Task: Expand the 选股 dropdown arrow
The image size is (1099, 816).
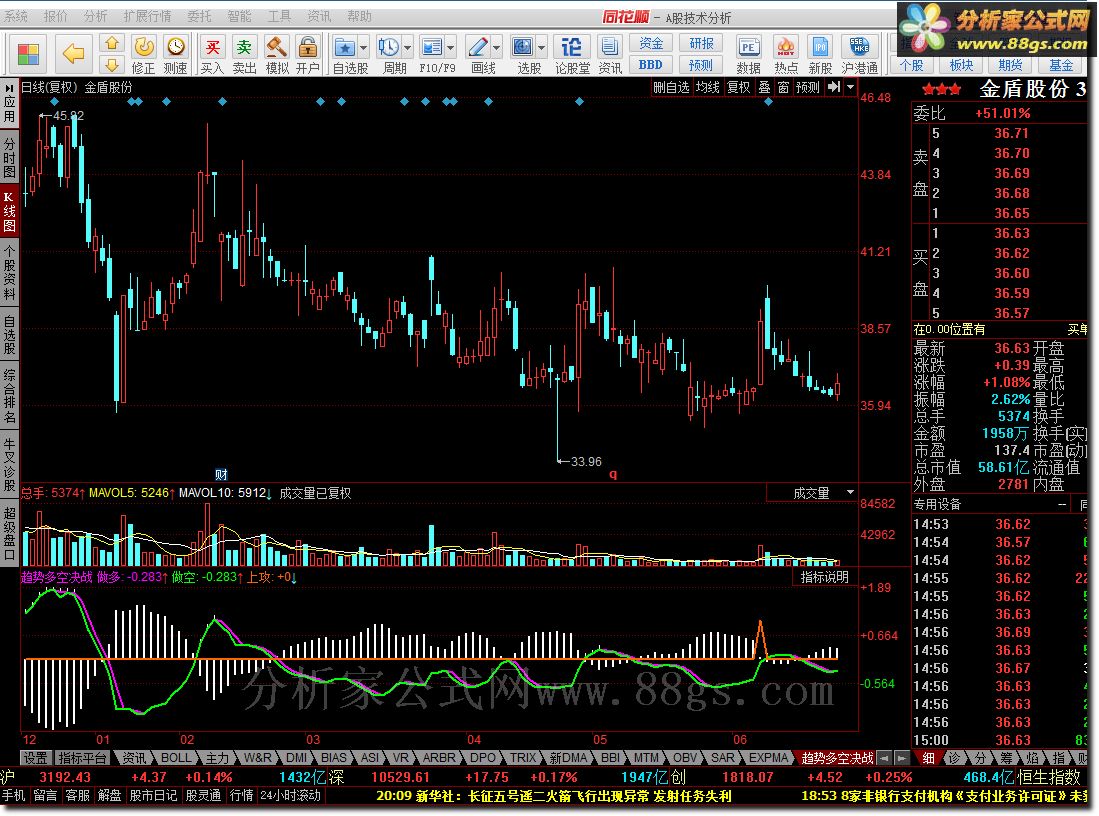Action: (x=542, y=48)
